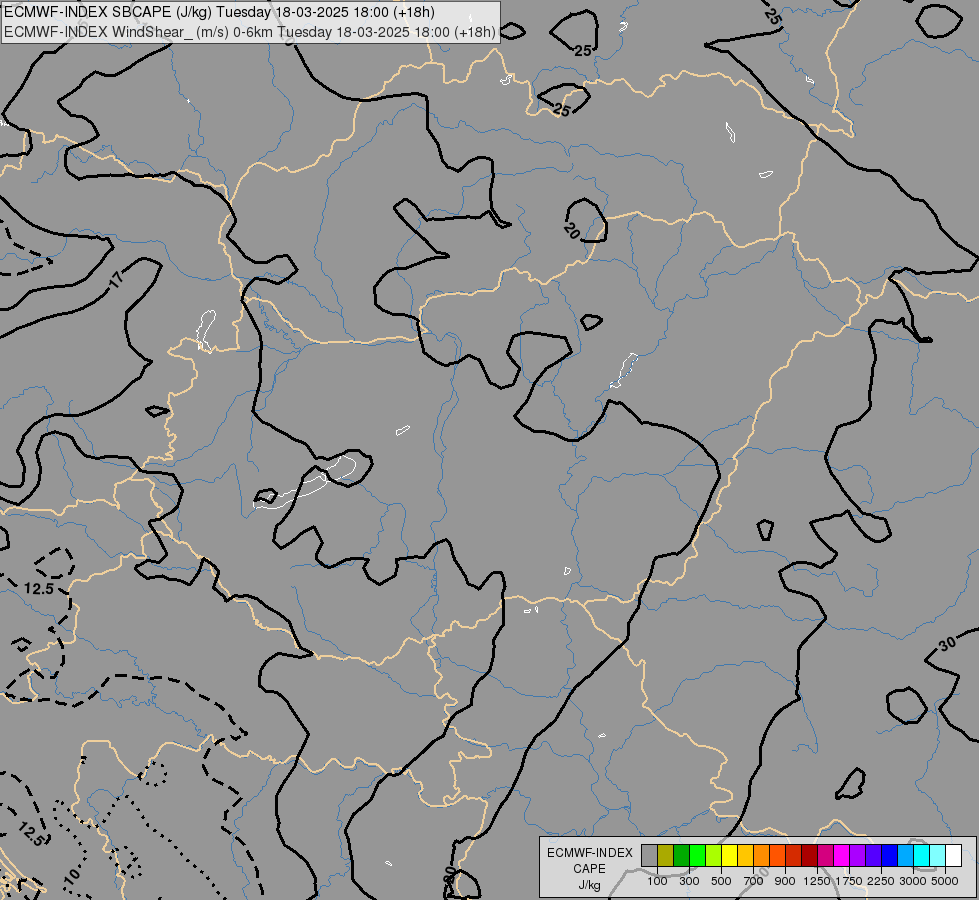Select the pure yellow legend swatch
The height and width of the screenshot is (900, 979).
(729, 856)
